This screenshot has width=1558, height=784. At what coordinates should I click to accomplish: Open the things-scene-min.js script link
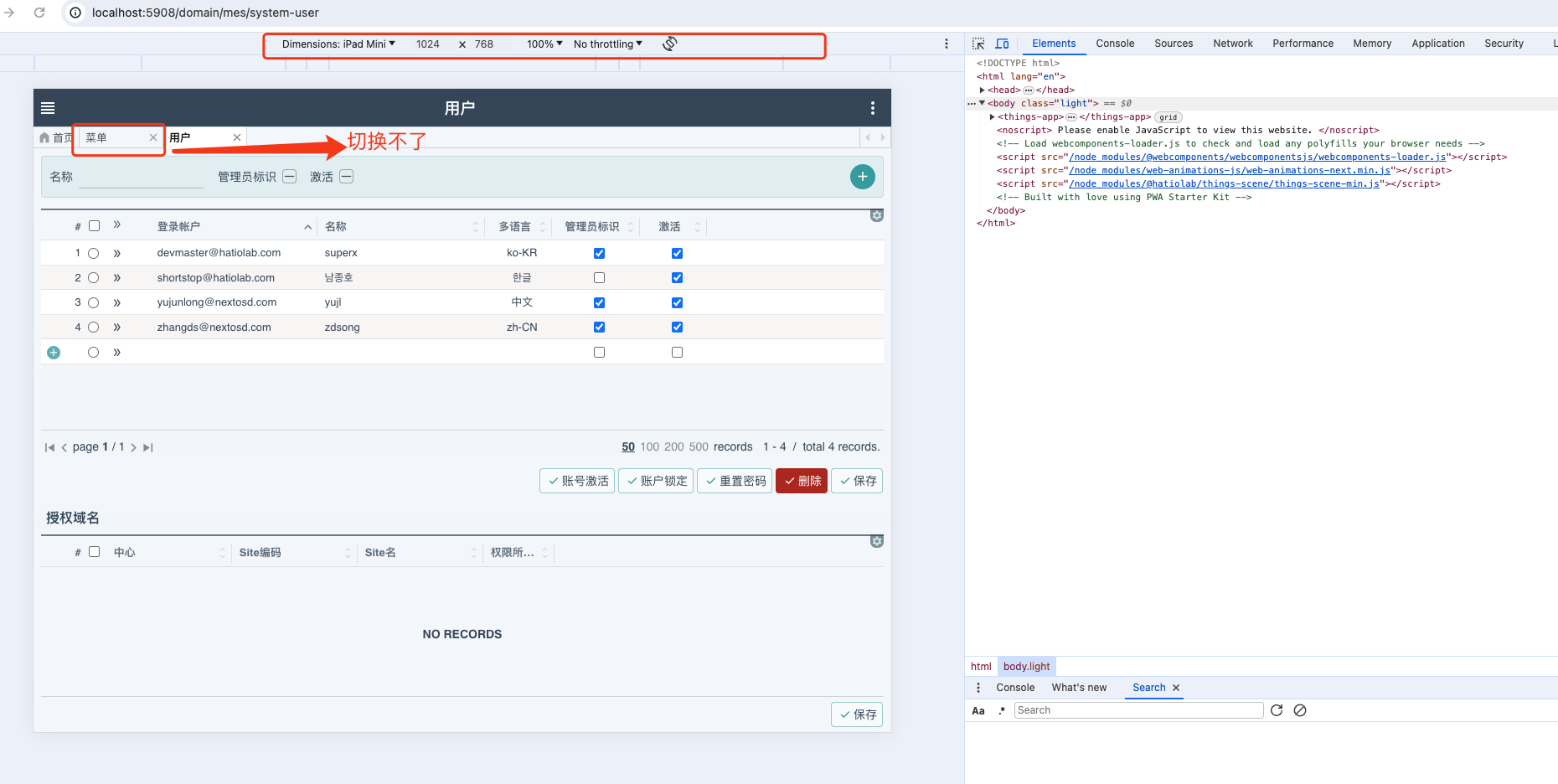[x=1224, y=184]
